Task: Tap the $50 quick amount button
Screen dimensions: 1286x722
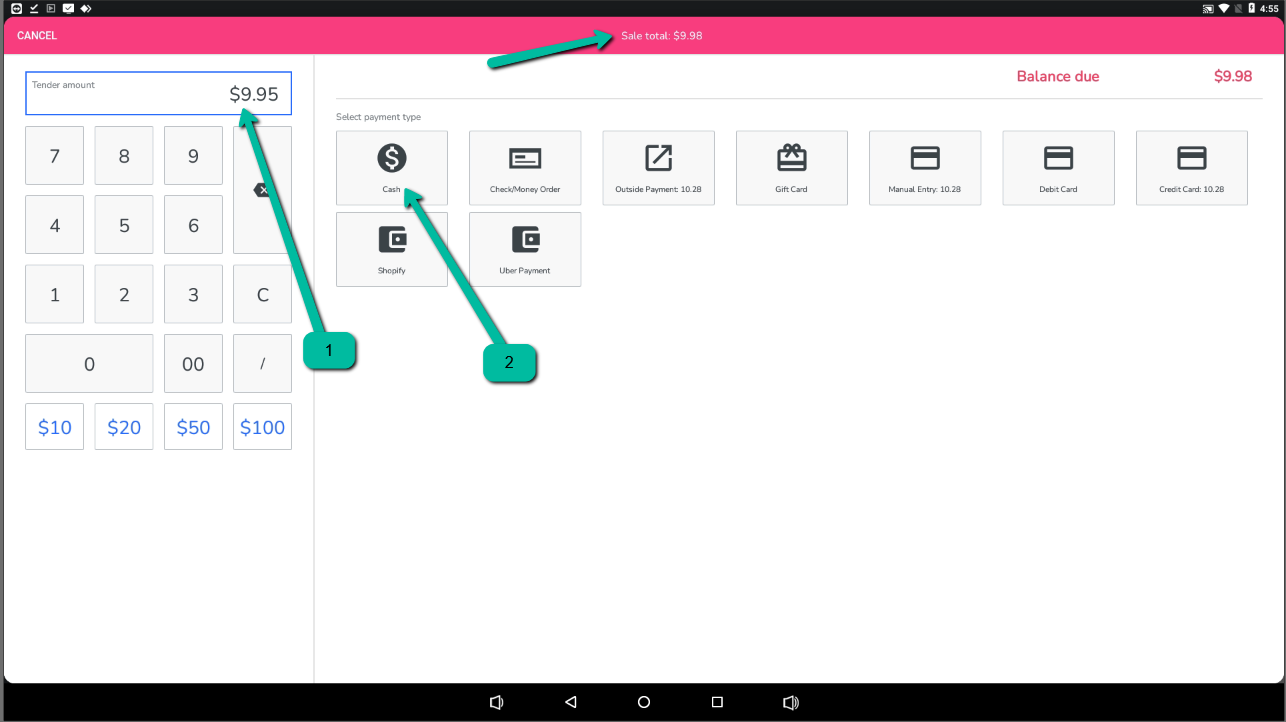Action: click(x=193, y=427)
